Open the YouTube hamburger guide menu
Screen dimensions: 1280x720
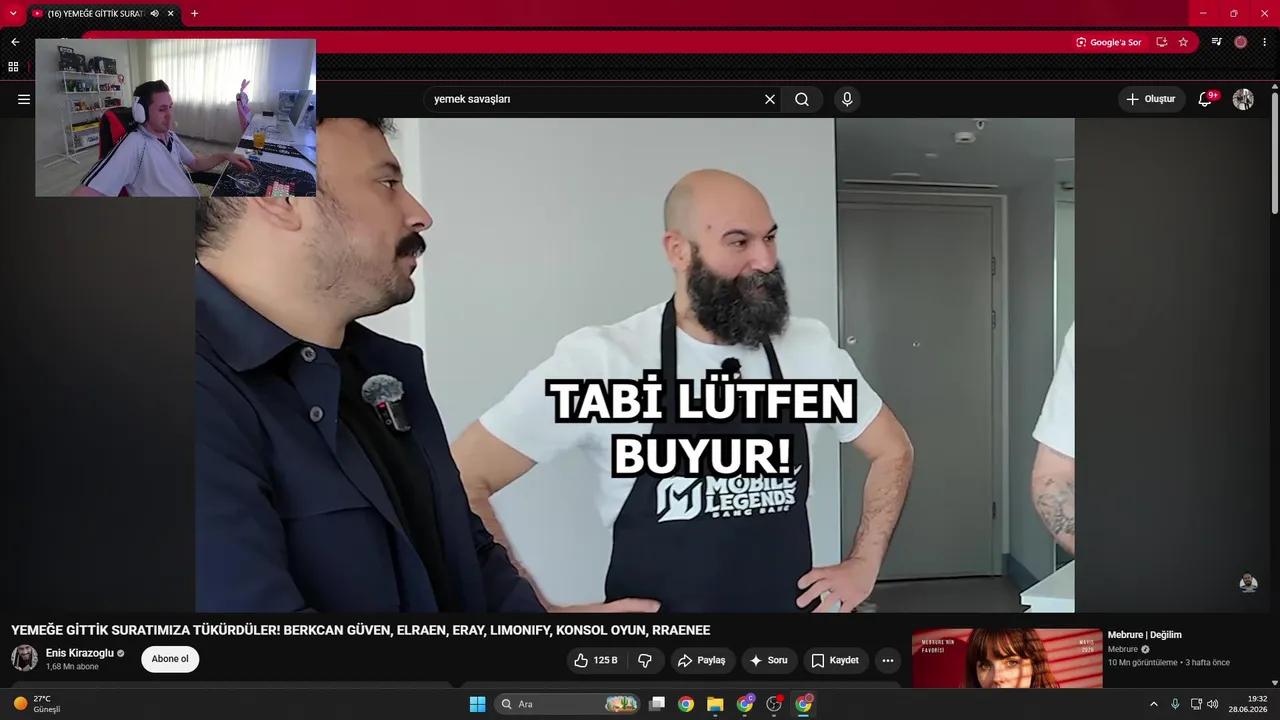[x=24, y=99]
